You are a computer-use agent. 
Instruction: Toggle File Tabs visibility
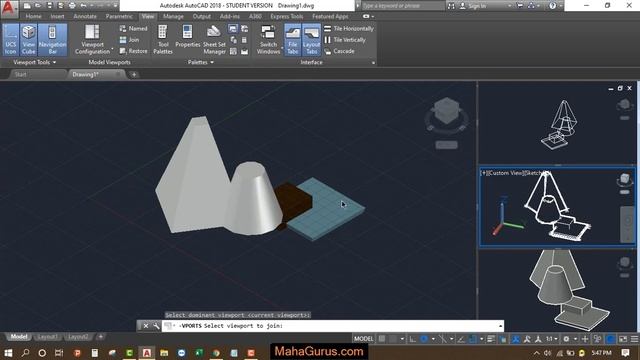(x=293, y=40)
